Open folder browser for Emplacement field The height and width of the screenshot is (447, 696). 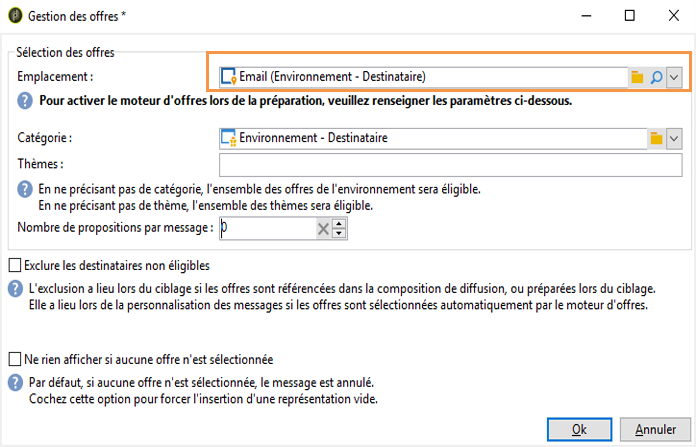click(x=637, y=77)
